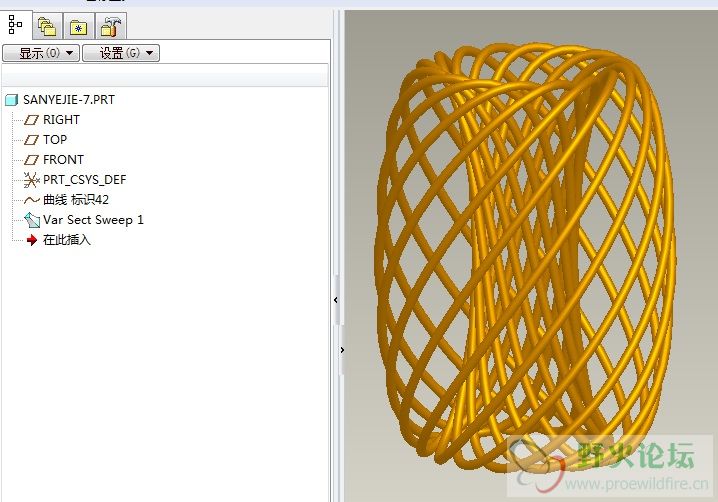Click the part icon beside SANYEJIE-7.PRT
The width and height of the screenshot is (718, 502).
click(x=11, y=100)
